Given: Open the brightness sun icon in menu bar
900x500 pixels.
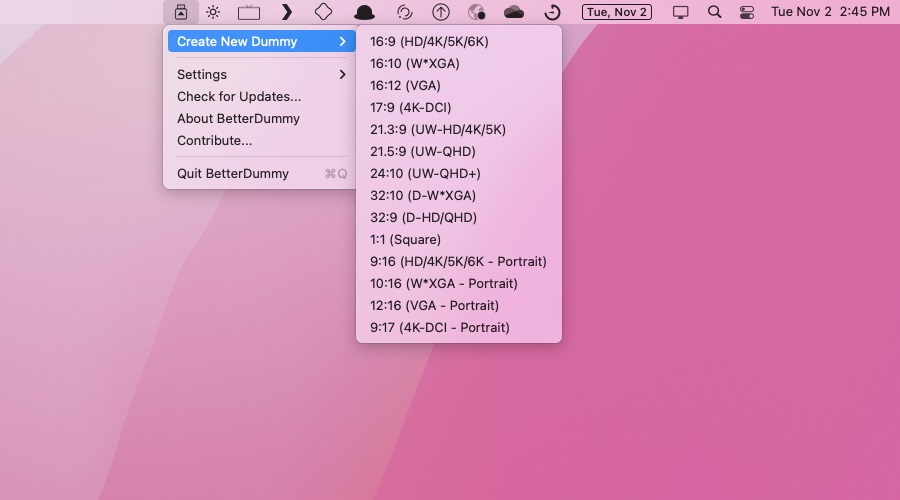Looking at the screenshot, I should 213,12.
